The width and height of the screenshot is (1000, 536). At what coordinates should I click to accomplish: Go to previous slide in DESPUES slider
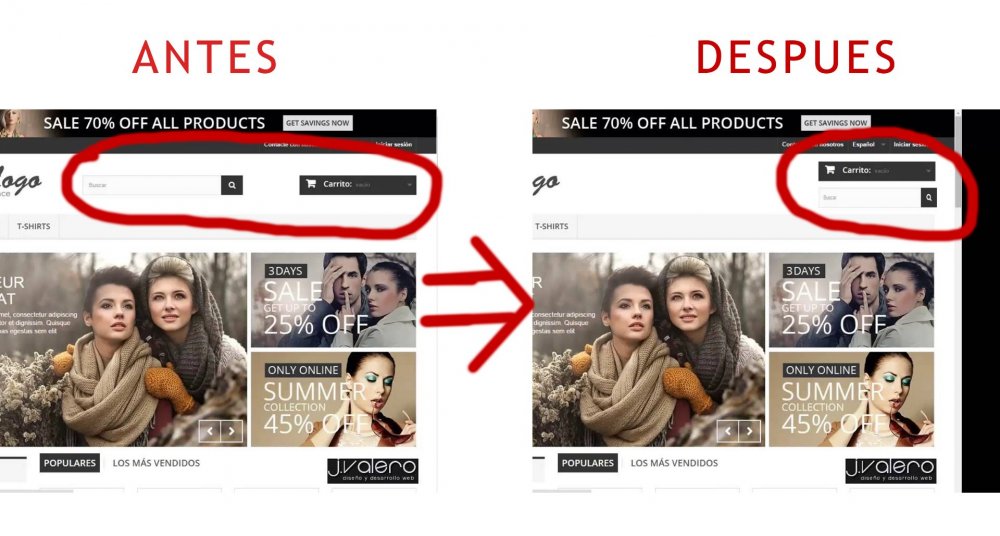tap(728, 431)
